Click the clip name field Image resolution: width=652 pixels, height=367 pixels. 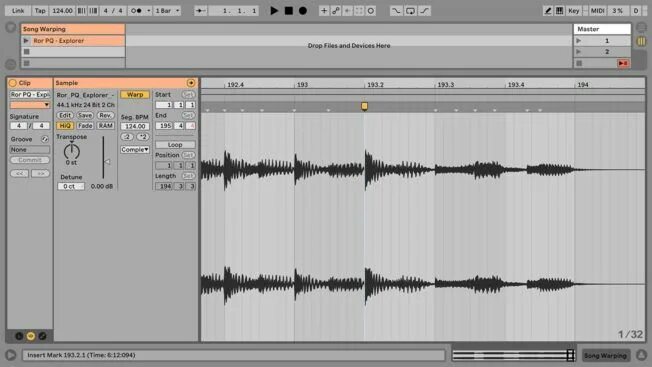(30, 95)
